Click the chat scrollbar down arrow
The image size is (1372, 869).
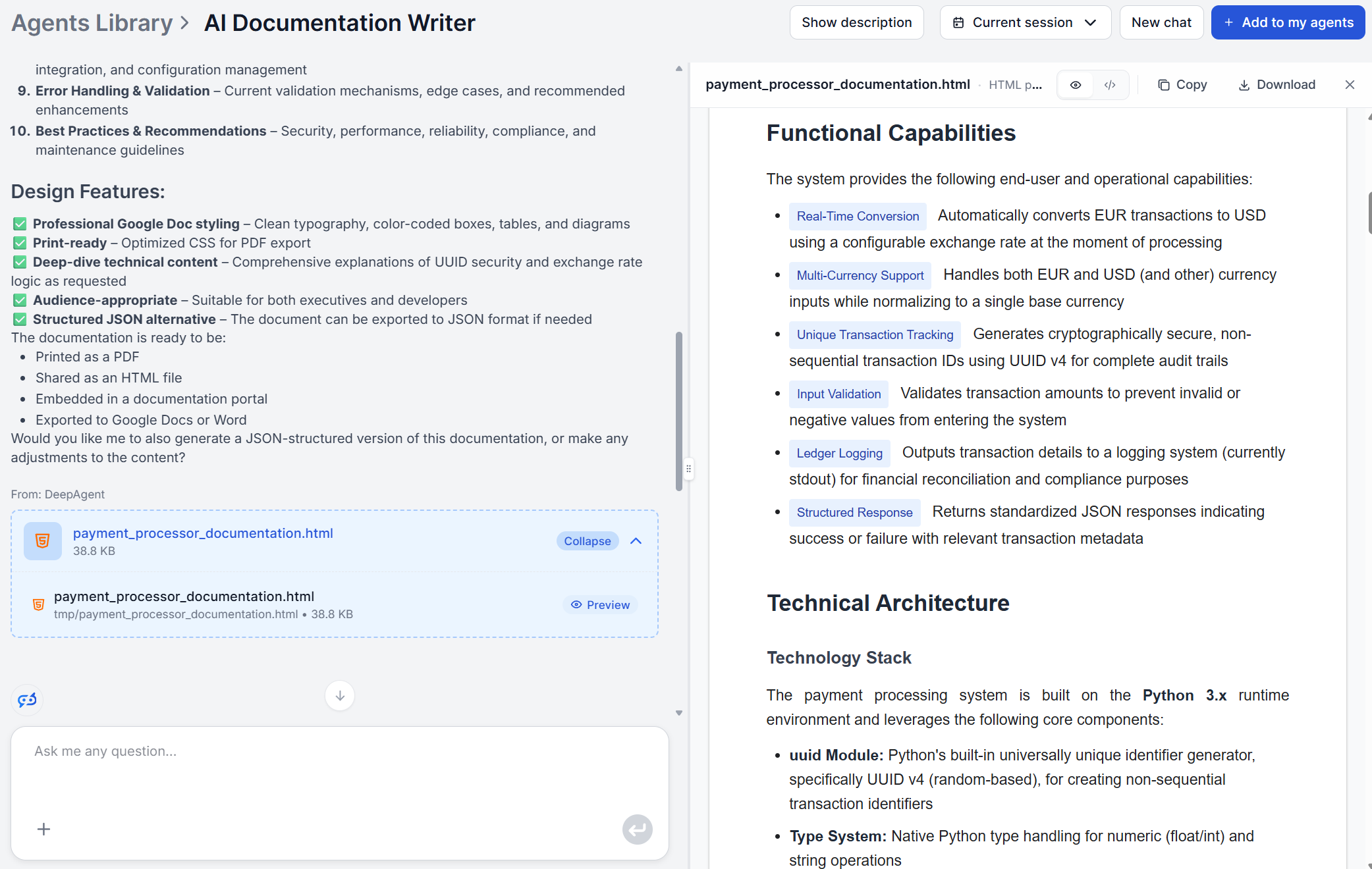[679, 714]
